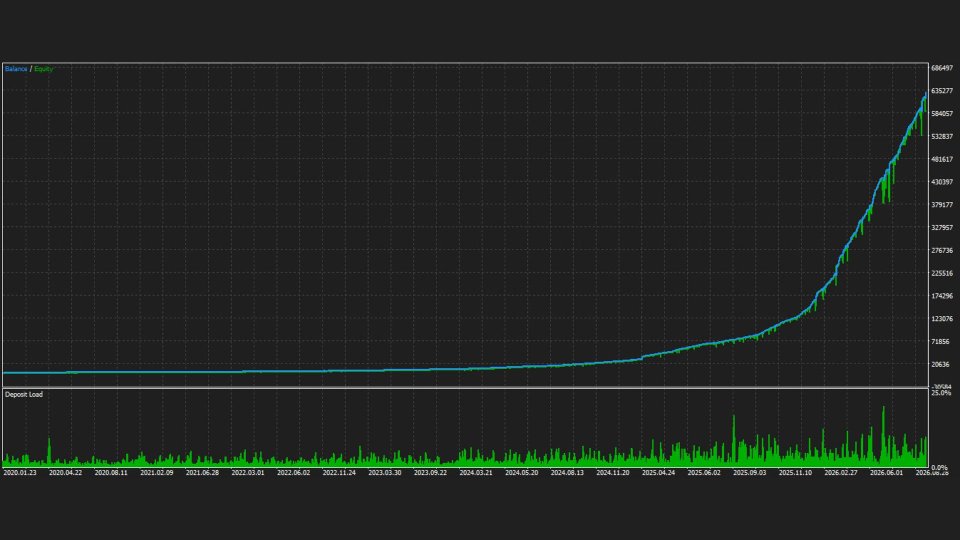Select the 20636 axis value
Viewport: 960px width, 540px height.
click(x=940, y=364)
